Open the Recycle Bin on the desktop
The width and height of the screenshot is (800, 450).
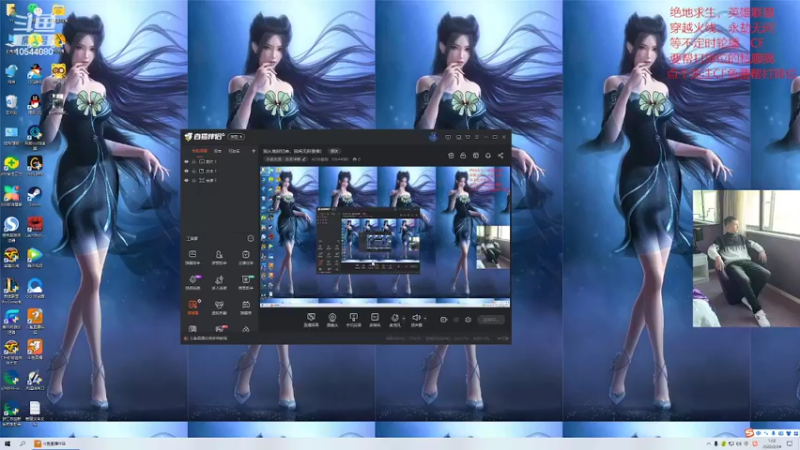(11, 104)
